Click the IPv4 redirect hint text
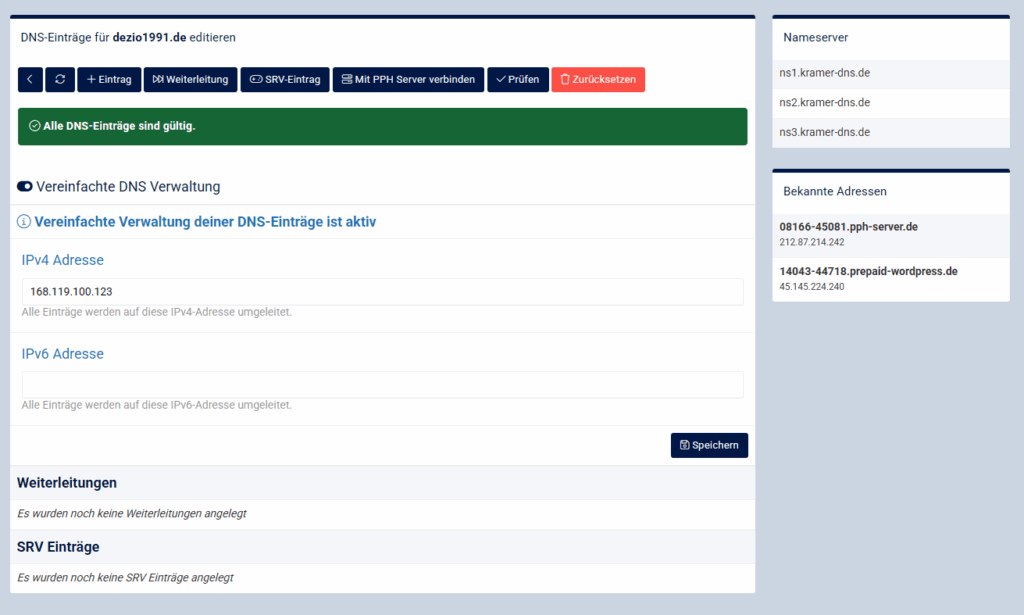 tap(157, 312)
